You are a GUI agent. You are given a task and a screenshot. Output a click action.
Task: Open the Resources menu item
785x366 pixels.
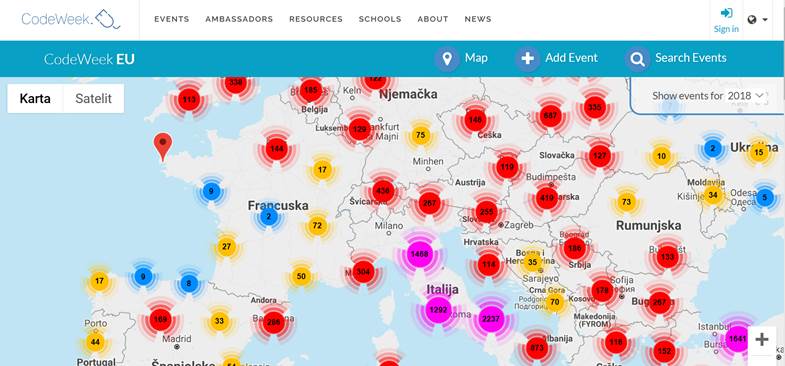(316, 19)
